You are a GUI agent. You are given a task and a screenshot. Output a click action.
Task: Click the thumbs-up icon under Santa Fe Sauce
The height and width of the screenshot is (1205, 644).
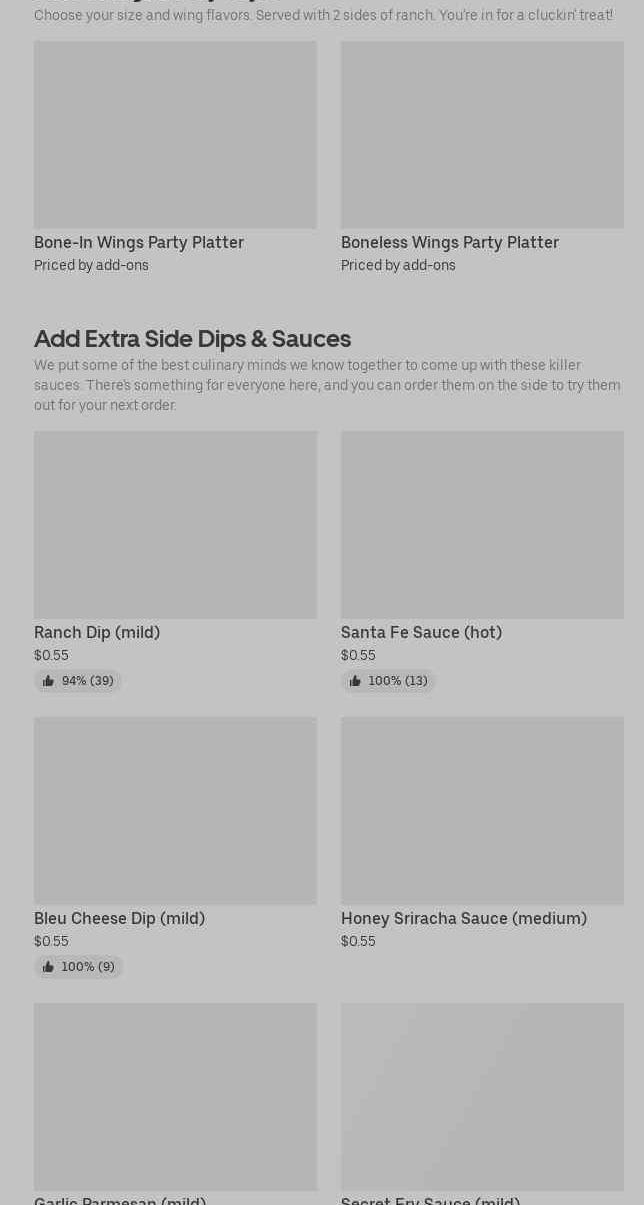coord(355,681)
